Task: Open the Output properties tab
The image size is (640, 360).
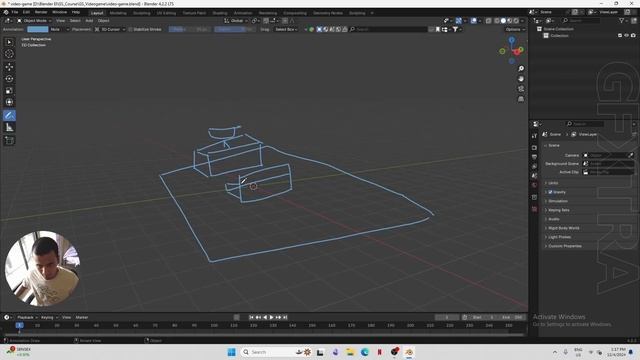Action: coord(534,157)
